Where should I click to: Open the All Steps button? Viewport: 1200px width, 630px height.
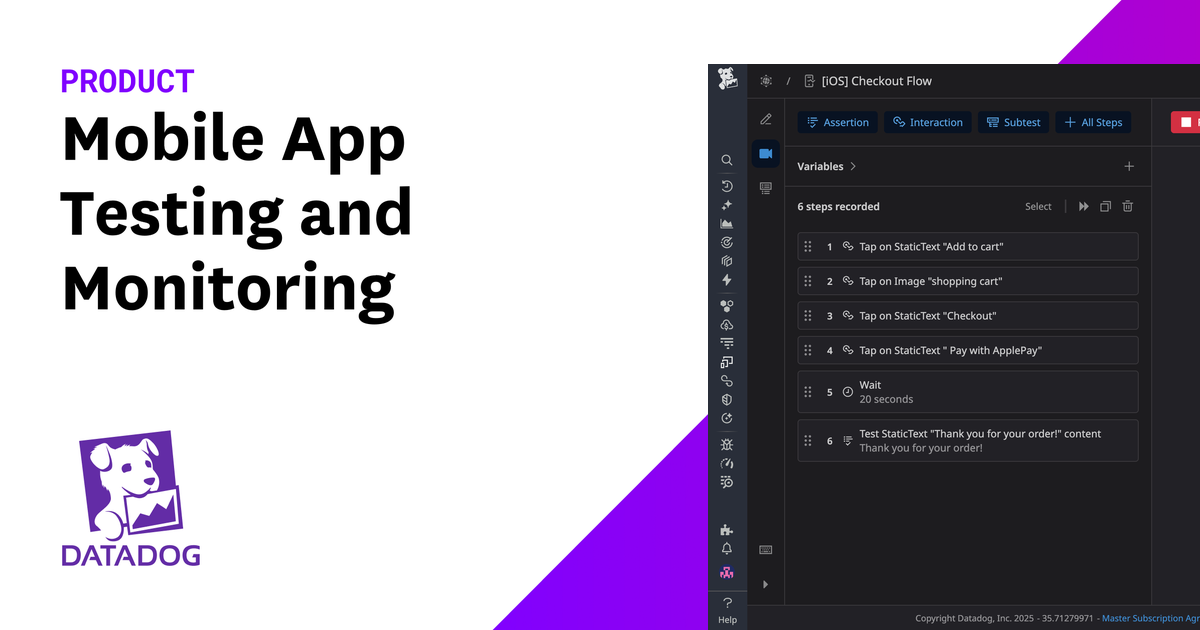1093,122
